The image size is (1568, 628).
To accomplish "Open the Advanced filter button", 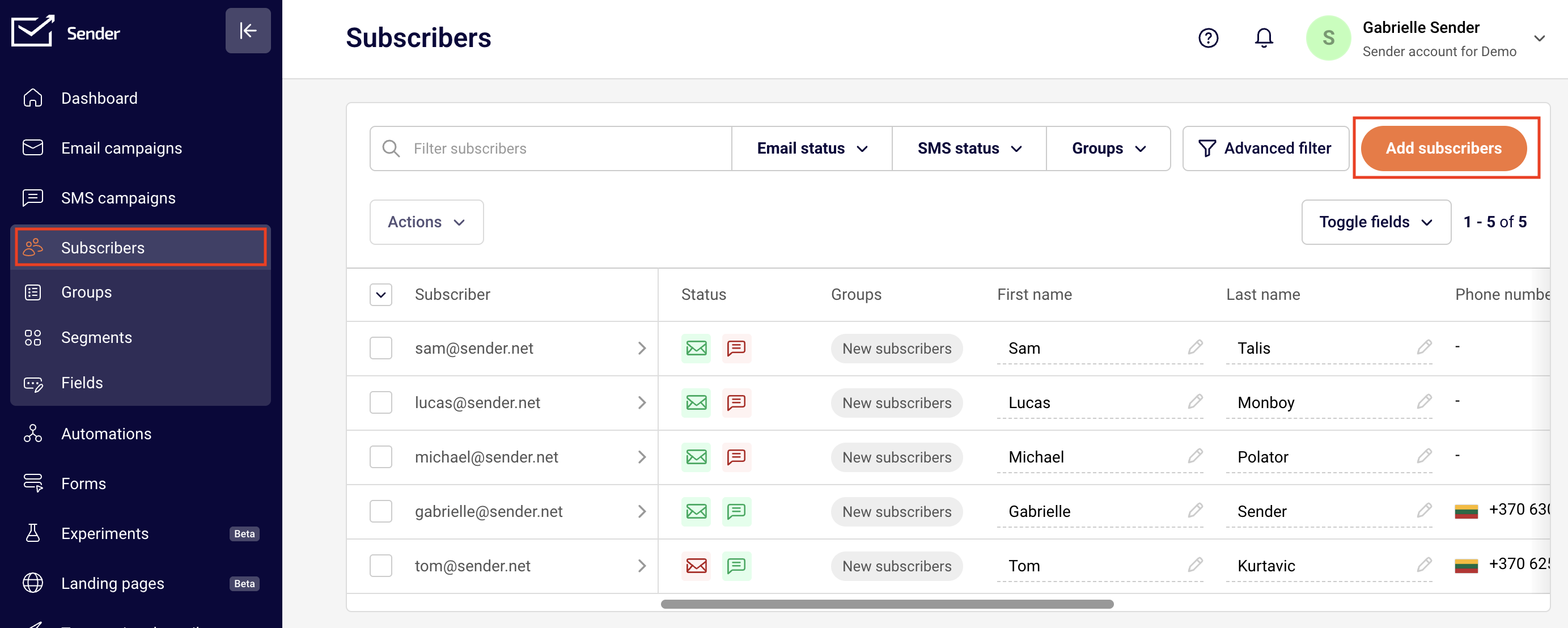I will click(1265, 148).
